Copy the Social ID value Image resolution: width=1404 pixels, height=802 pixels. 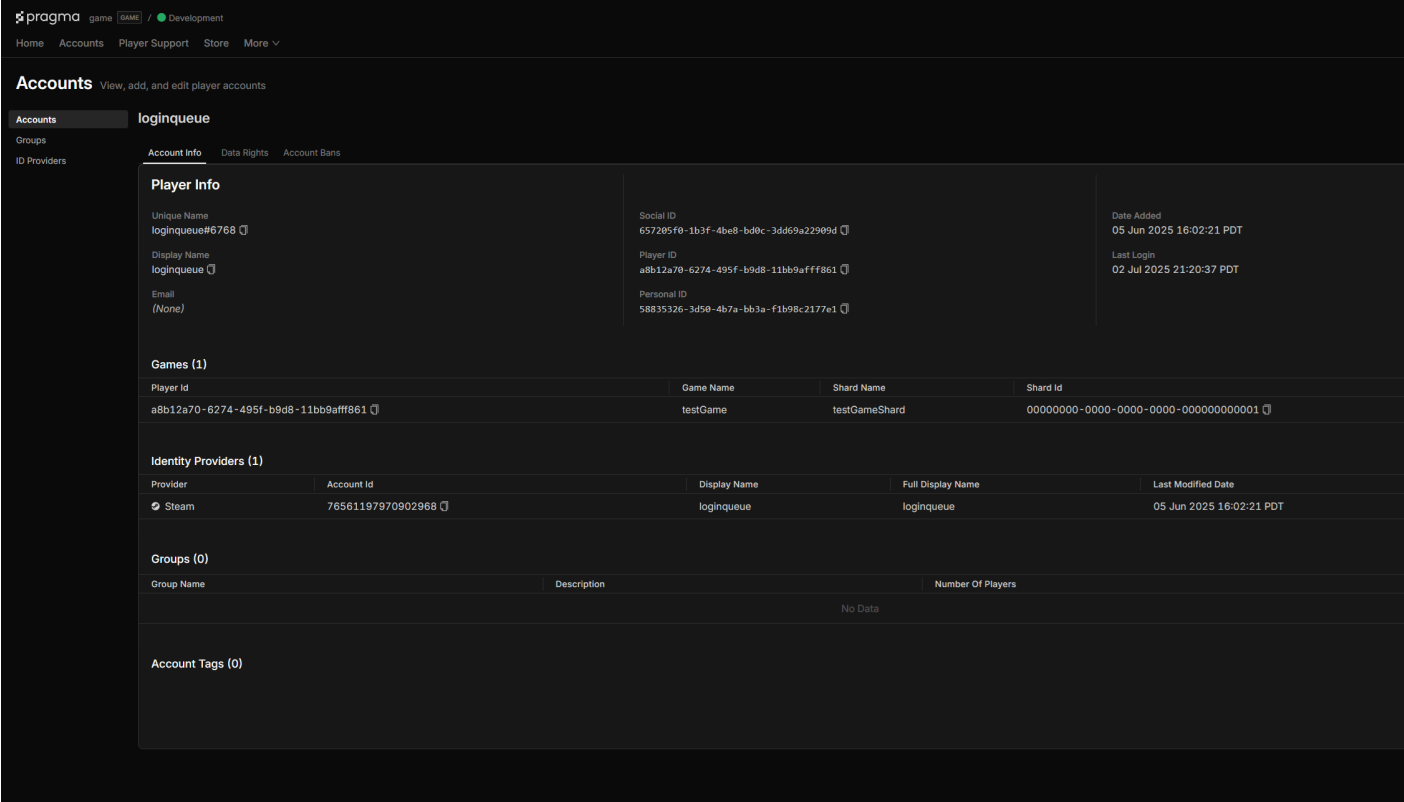coord(844,230)
